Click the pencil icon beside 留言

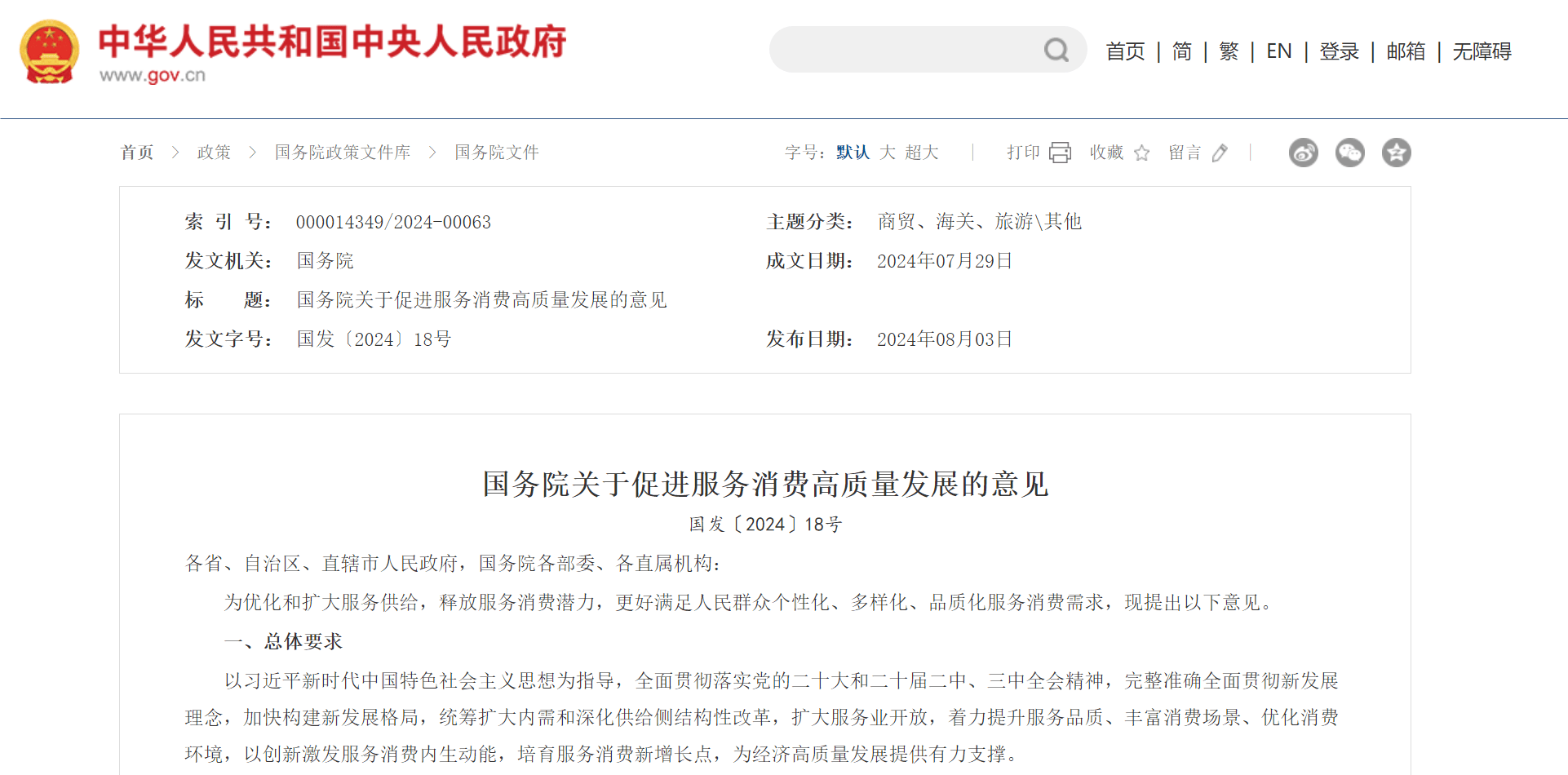coord(1220,153)
